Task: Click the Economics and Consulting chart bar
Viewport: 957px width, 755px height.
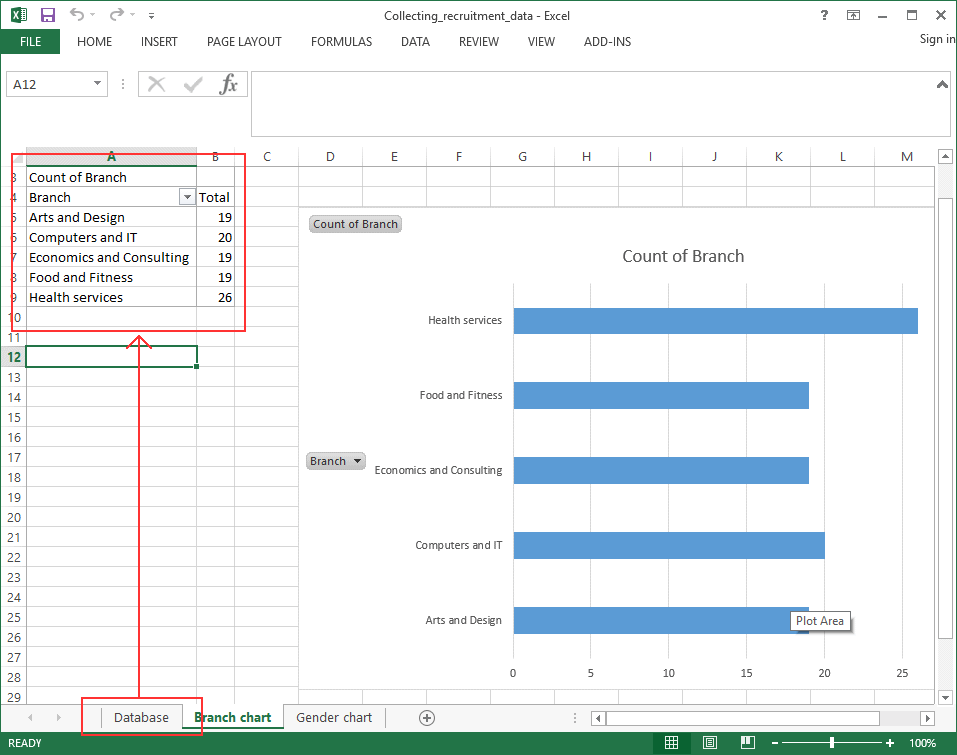Action: click(661, 471)
